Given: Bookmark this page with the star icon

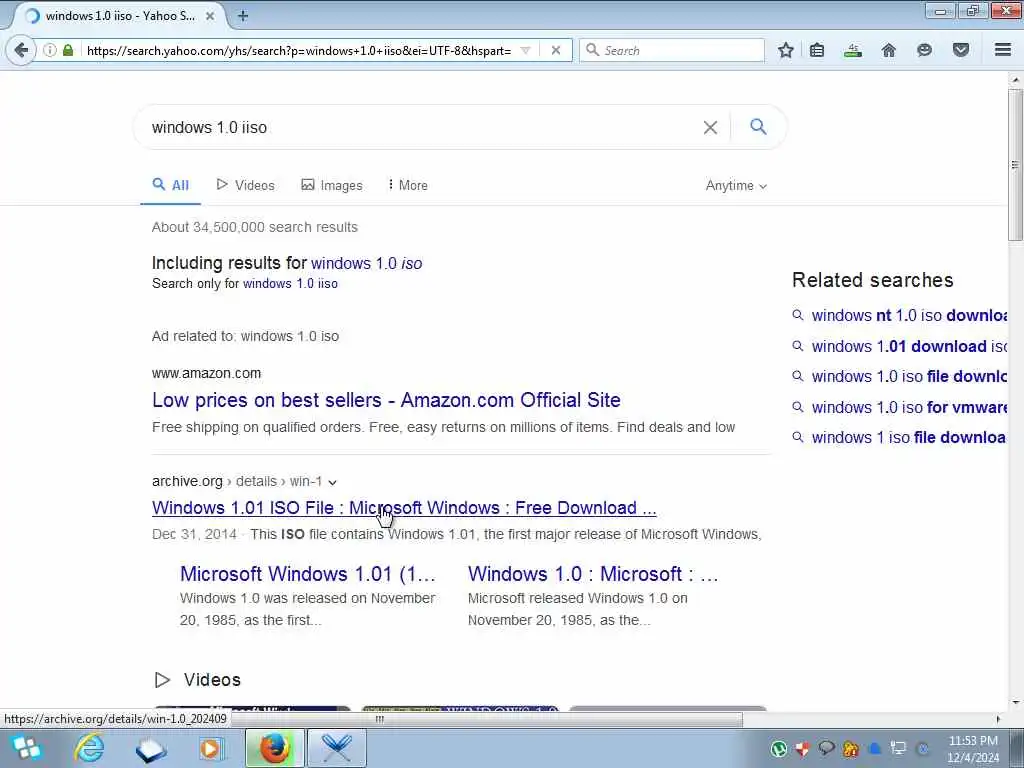Looking at the screenshot, I should click(x=786, y=50).
